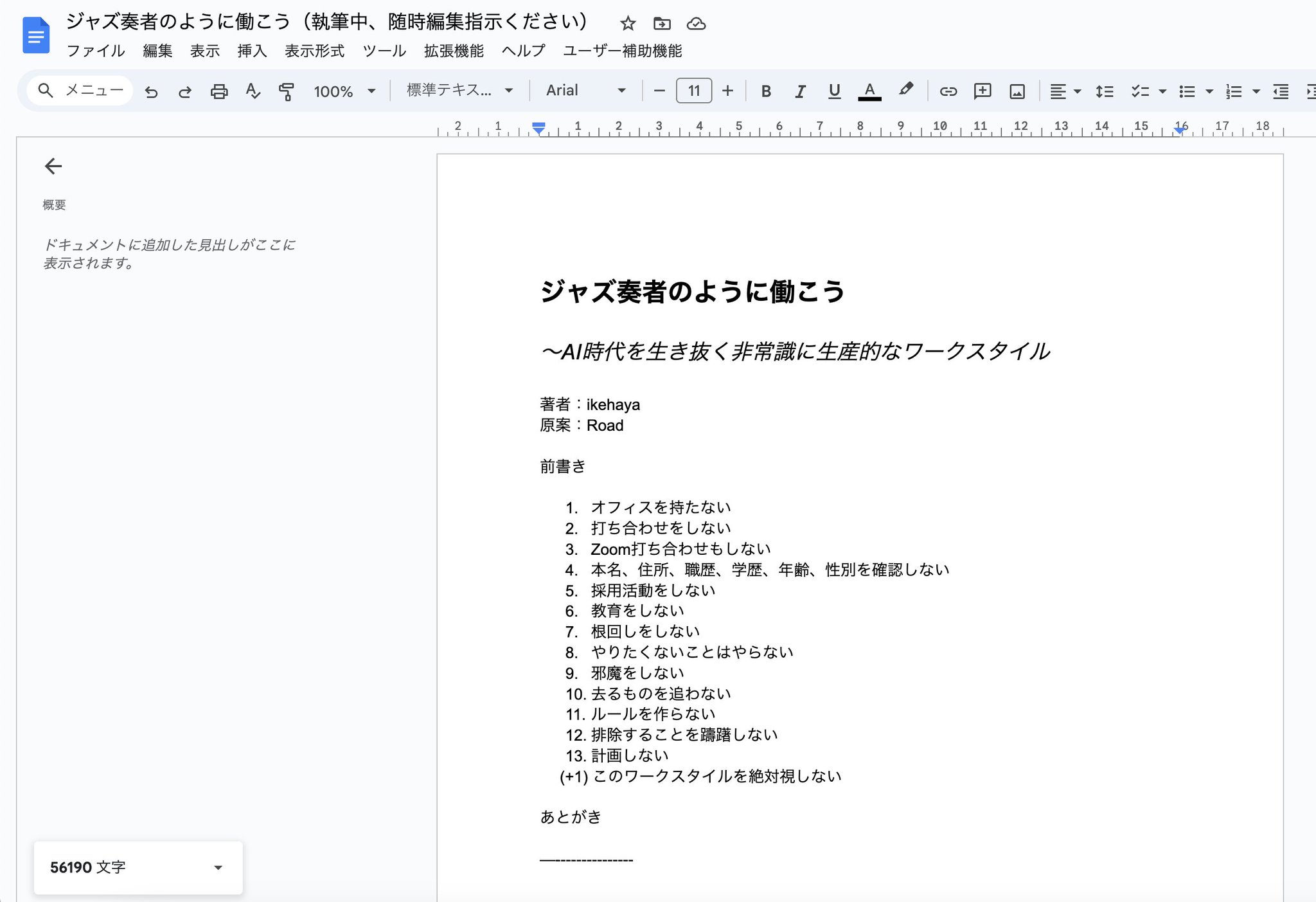Open the text color picker
This screenshot has height=902, width=1316.
[x=869, y=91]
